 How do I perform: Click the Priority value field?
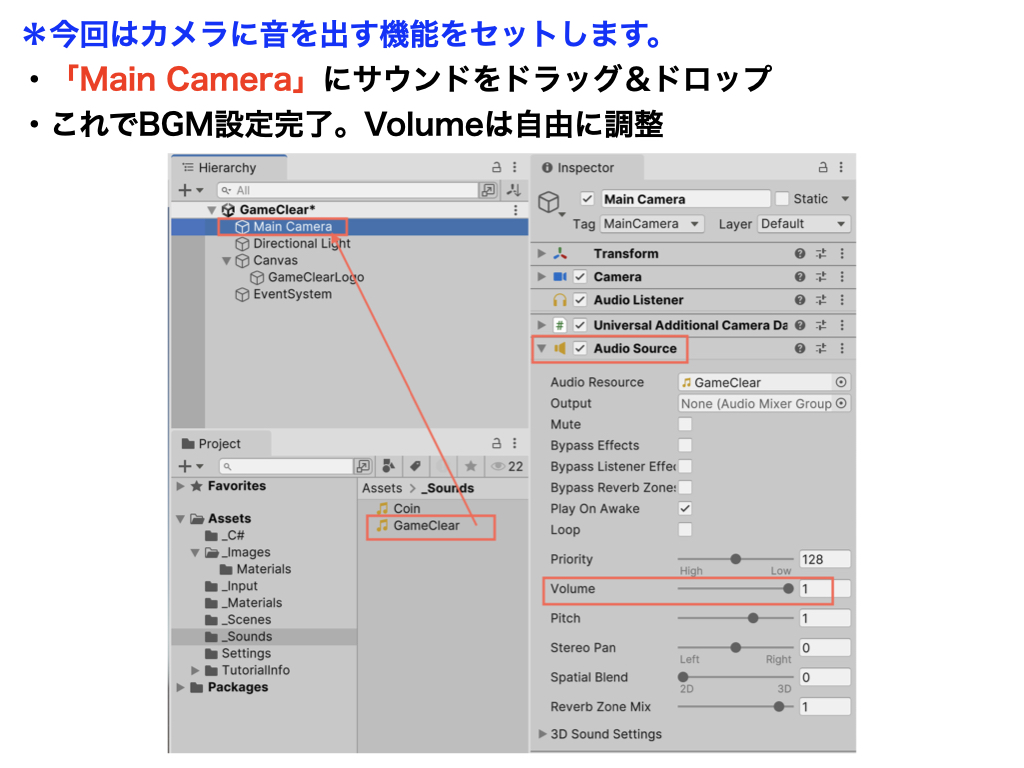pos(824,560)
